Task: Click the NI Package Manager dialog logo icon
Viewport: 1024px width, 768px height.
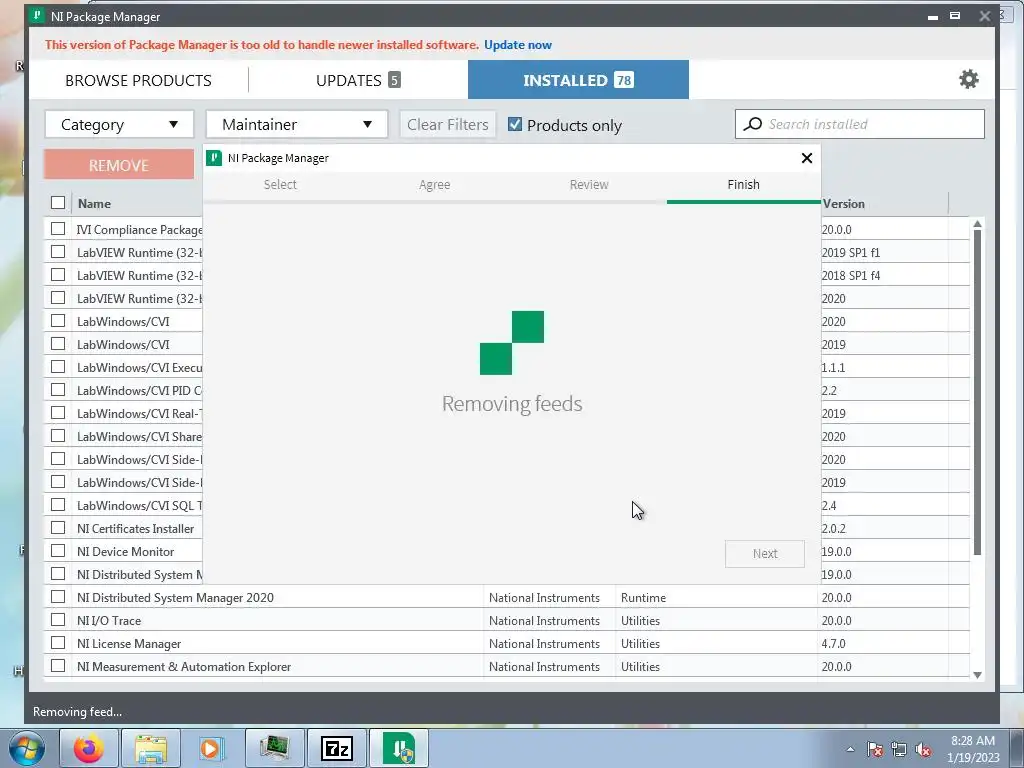Action: tap(214, 158)
